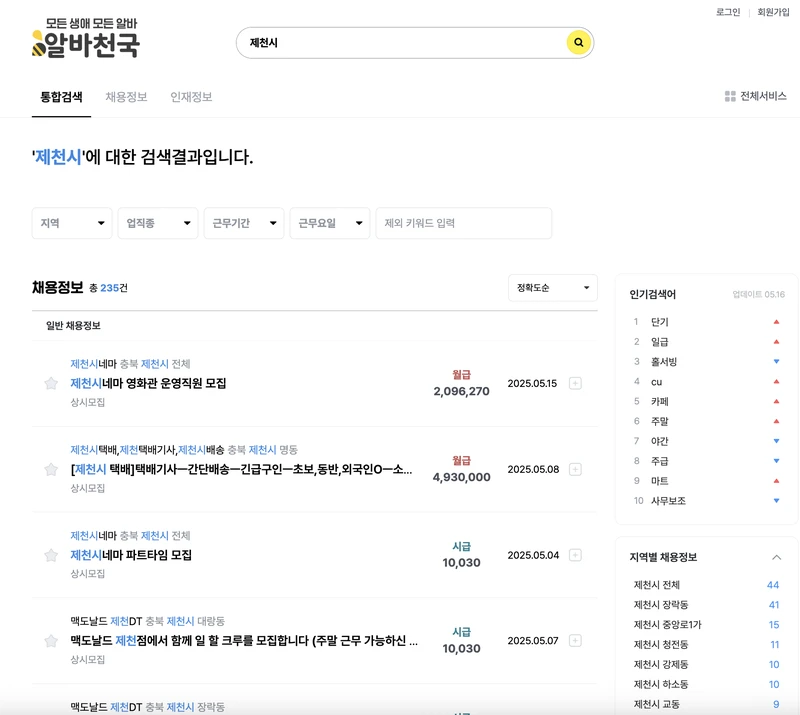800x715 pixels.
Task: Favorite the 제천시네마 파트타임 모집 star
Action: (x=51, y=555)
